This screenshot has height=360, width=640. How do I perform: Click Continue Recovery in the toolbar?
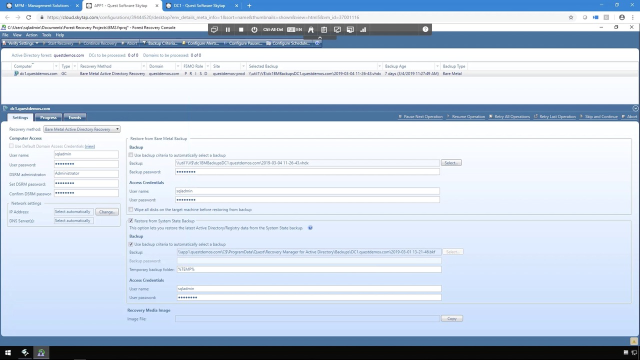pos(97,43)
